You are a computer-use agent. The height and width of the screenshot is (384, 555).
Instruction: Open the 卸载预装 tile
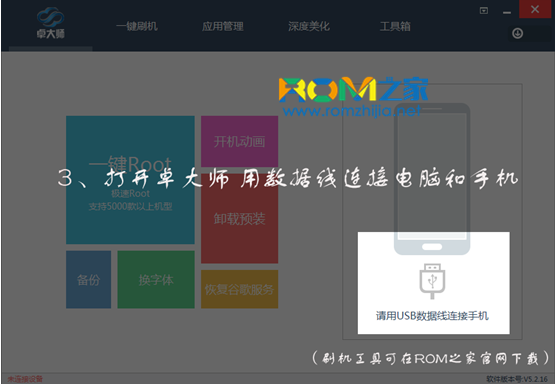click(x=240, y=218)
